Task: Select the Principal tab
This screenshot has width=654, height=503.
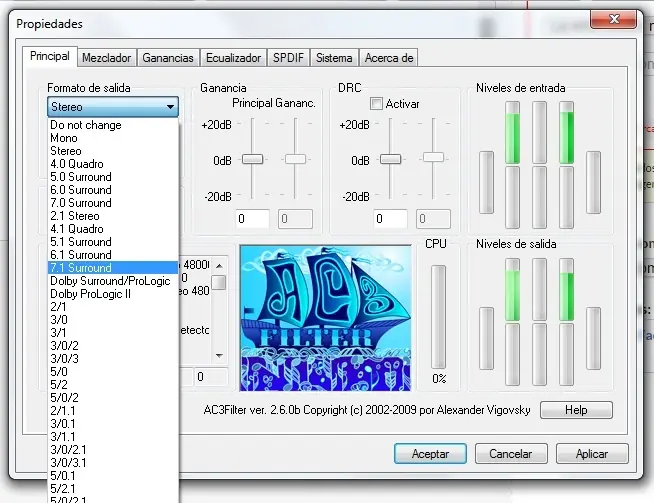Action: (x=50, y=56)
